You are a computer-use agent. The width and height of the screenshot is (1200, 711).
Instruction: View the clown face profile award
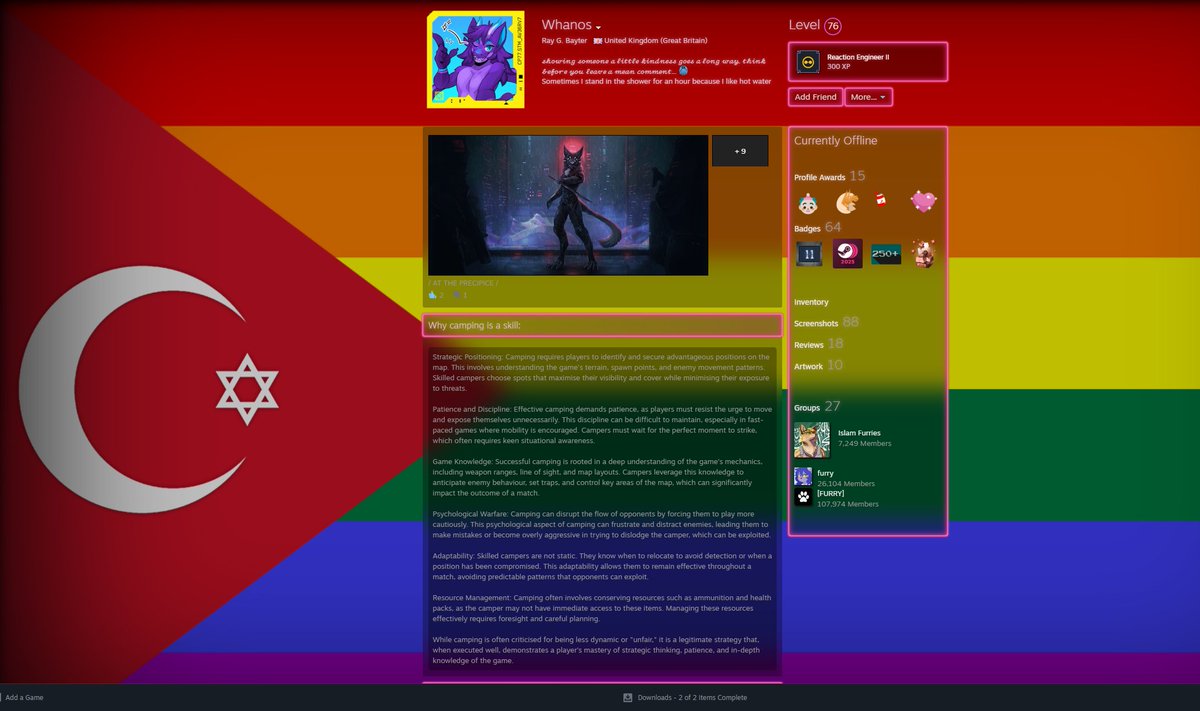808,203
